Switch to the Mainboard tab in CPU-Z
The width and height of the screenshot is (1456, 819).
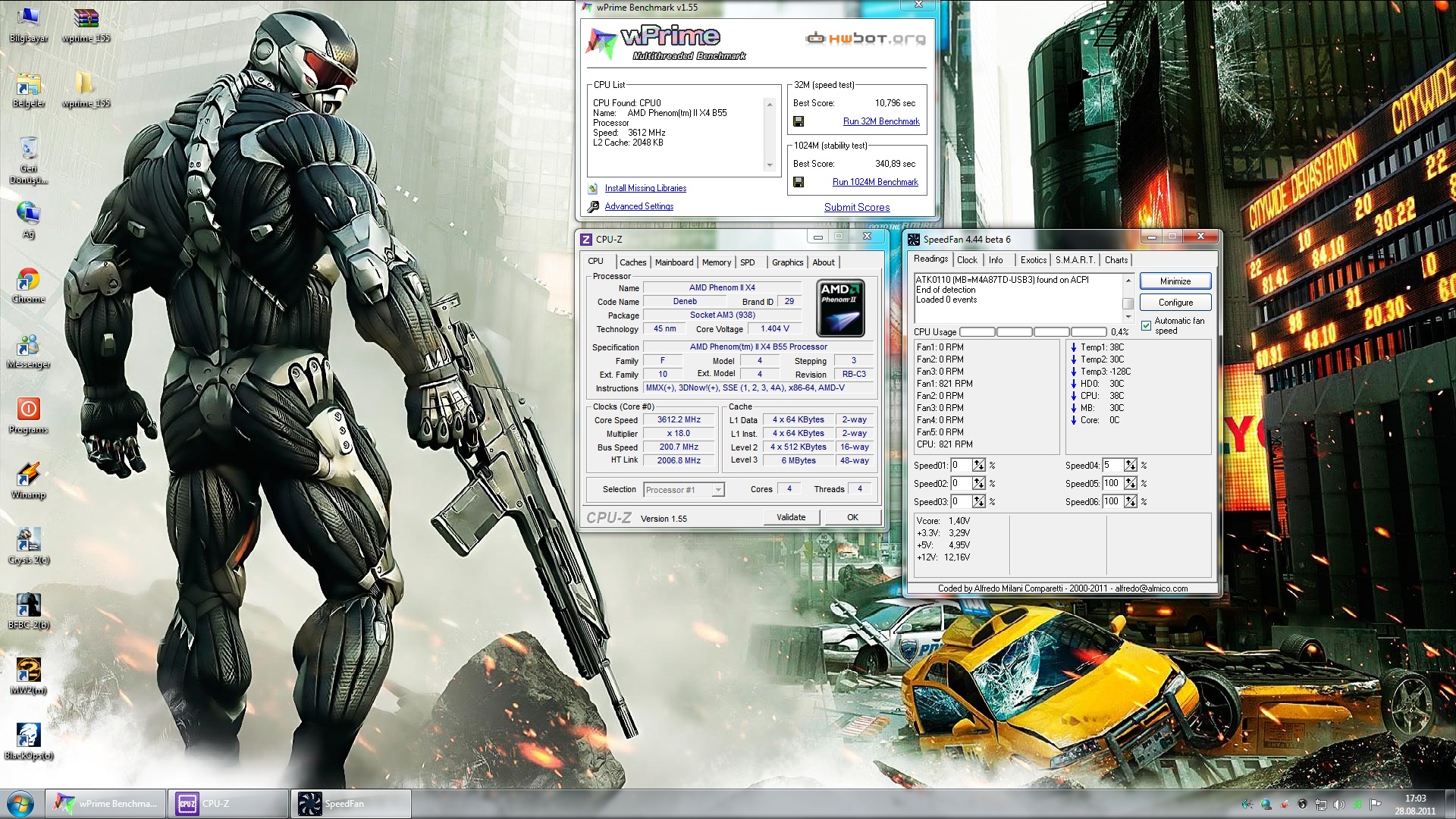click(x=673, y=262)
